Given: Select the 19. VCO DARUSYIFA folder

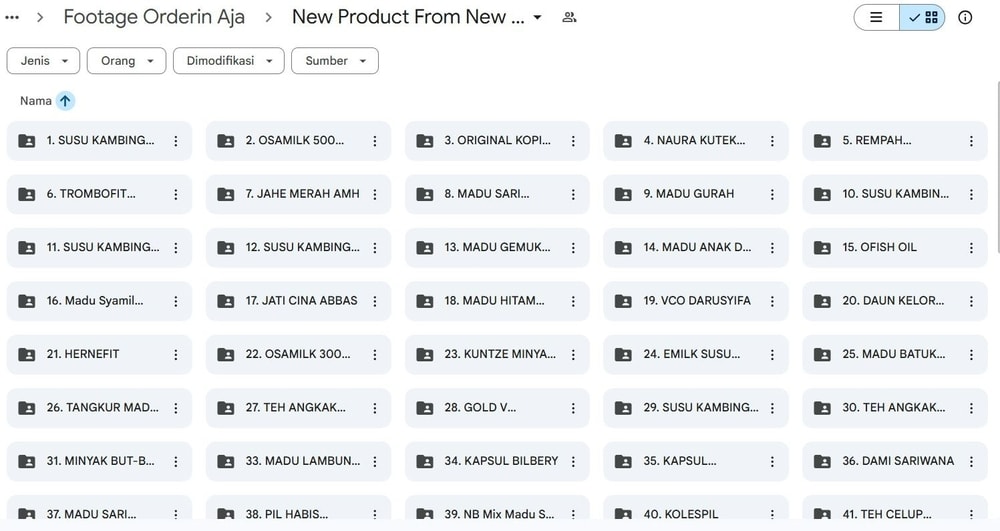Looking at the screenshot, I should pyautogui.click(x=697, y=301).
